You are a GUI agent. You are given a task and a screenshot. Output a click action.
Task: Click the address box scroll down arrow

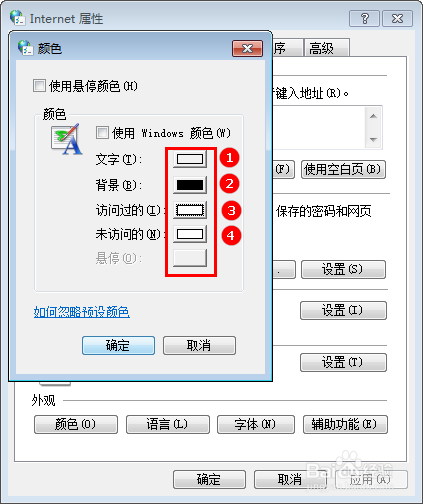click(x=373, y=139)
